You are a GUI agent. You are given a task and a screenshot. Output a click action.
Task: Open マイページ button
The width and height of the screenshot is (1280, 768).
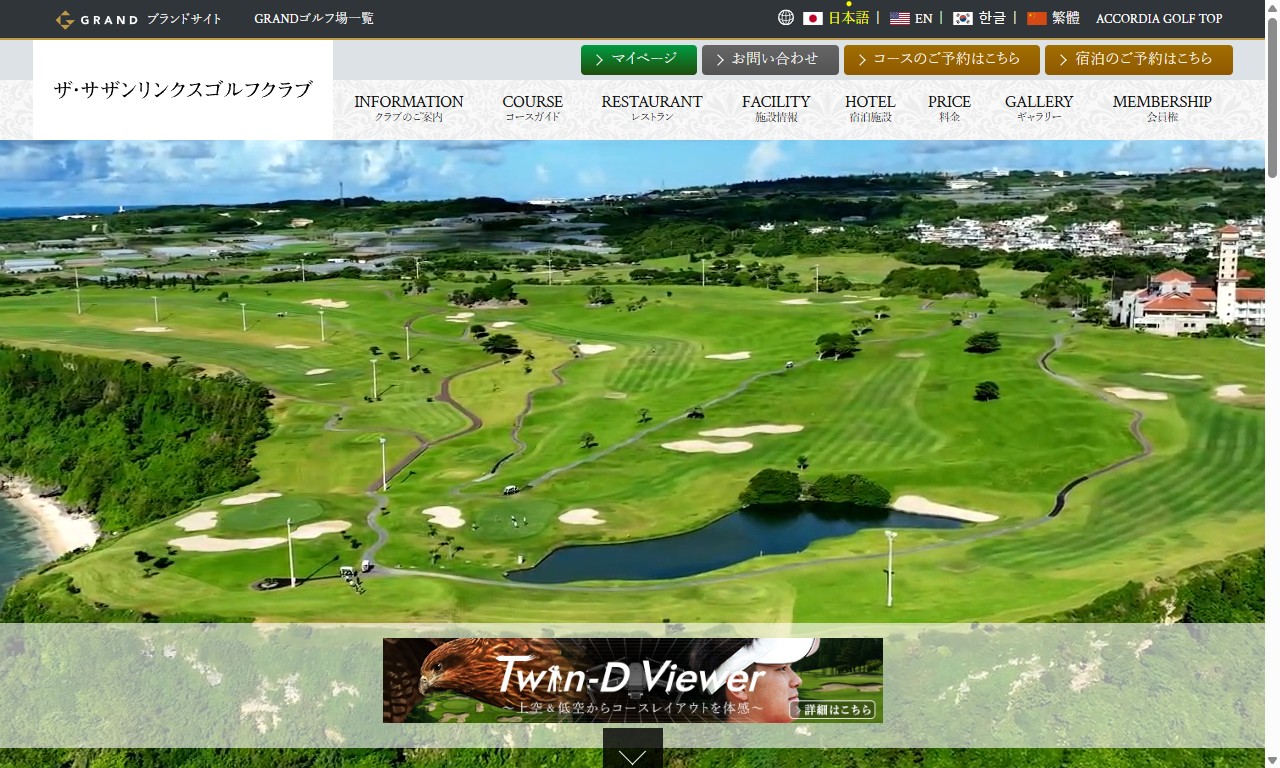[639, 60]
